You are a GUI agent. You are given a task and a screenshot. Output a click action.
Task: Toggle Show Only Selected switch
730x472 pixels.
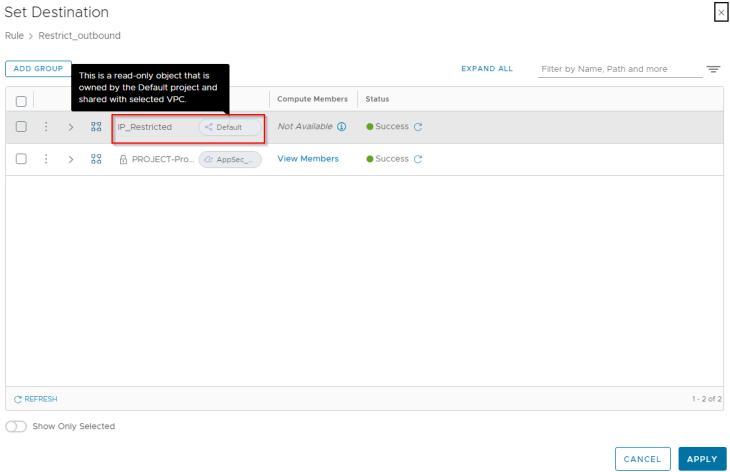pyautogui.click(x=16, y=426)
